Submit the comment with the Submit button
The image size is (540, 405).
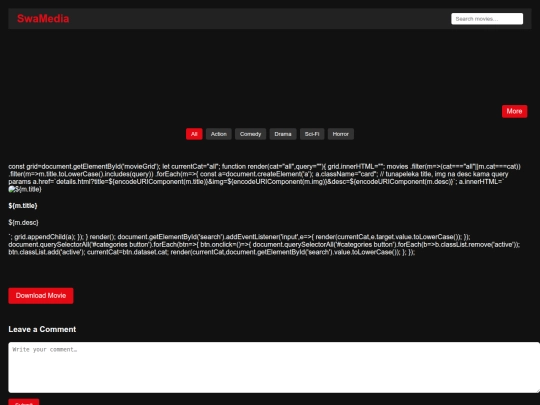click(x=24, y=402)
